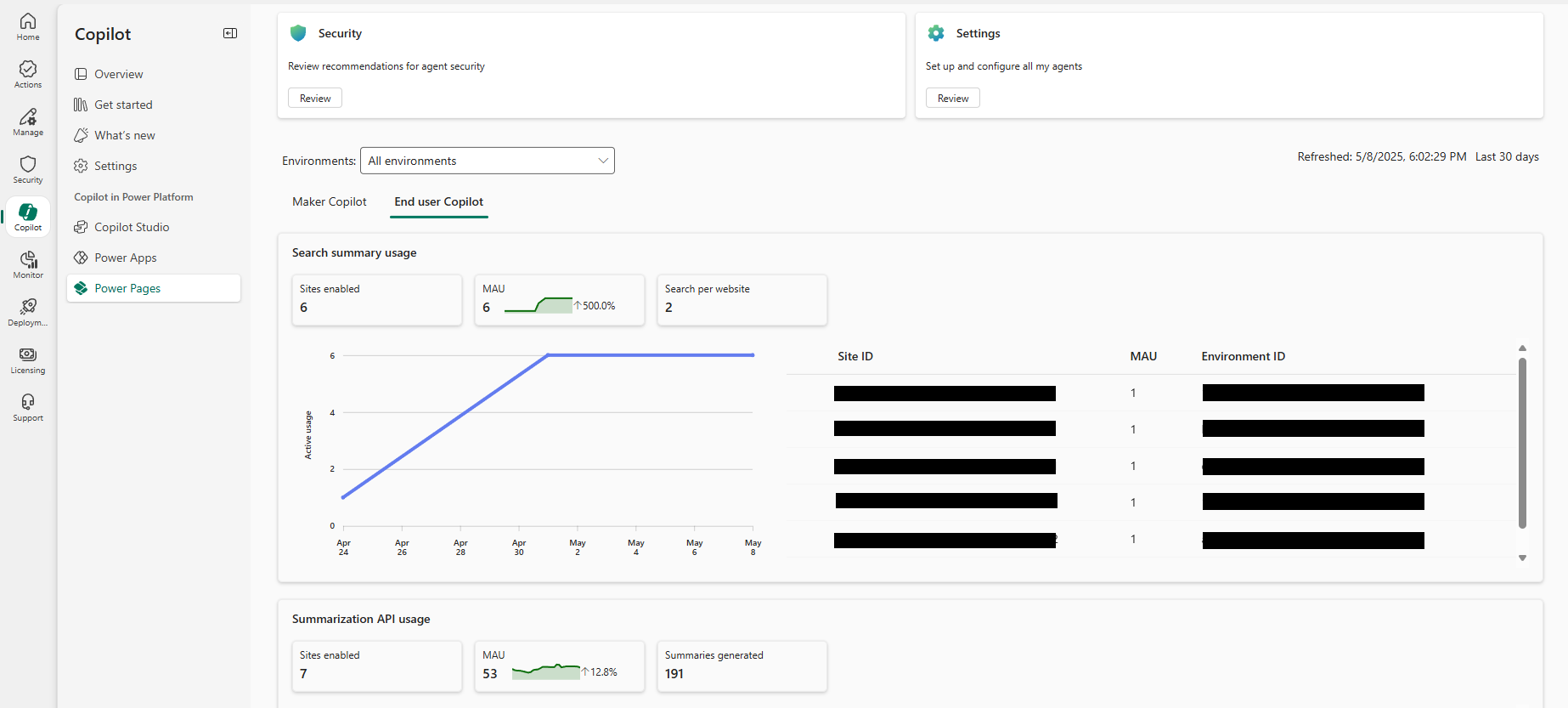Click the Site ID column header
This screenshot has width=1568, height=708.
(855, 356)
